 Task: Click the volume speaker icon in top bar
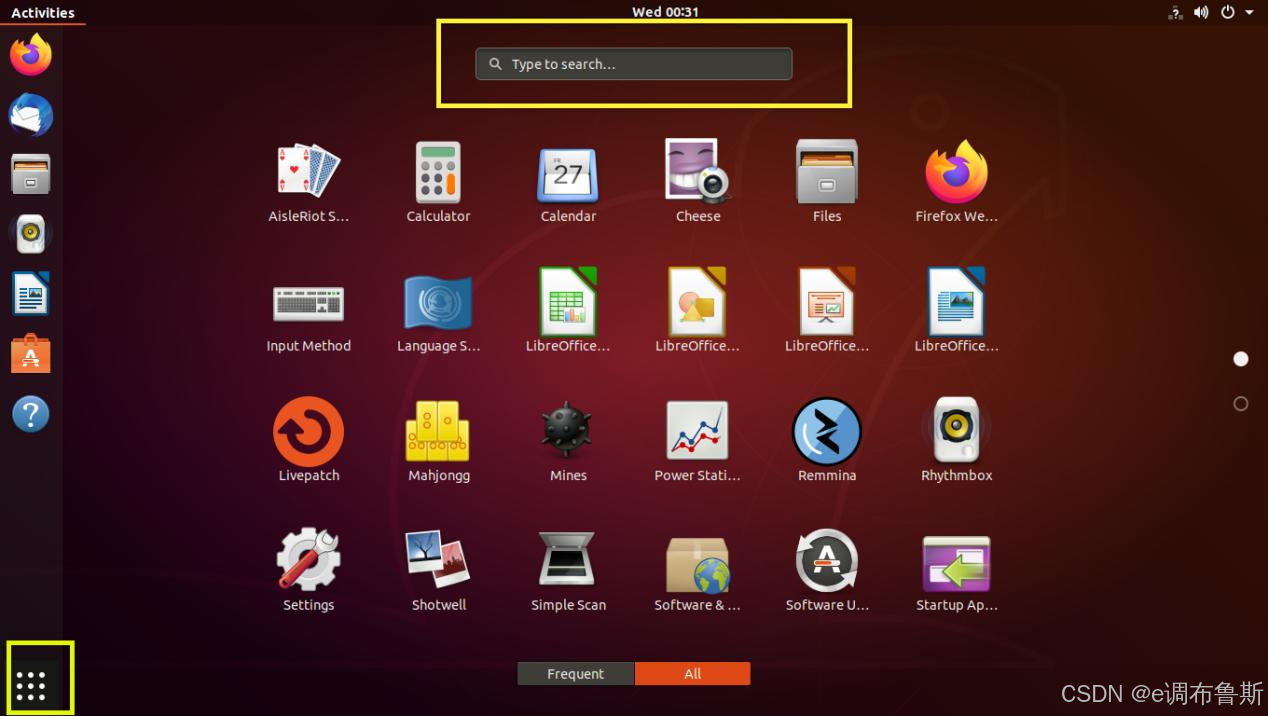(1201, 12)
